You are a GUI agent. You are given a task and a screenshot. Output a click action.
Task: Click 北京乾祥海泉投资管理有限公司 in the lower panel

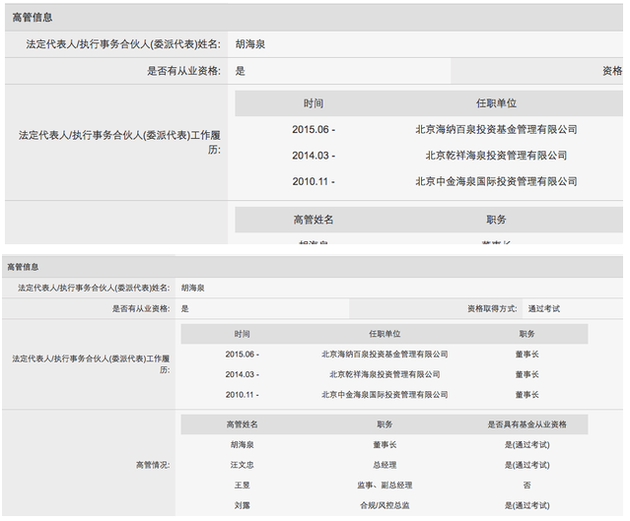pos(385,374)
